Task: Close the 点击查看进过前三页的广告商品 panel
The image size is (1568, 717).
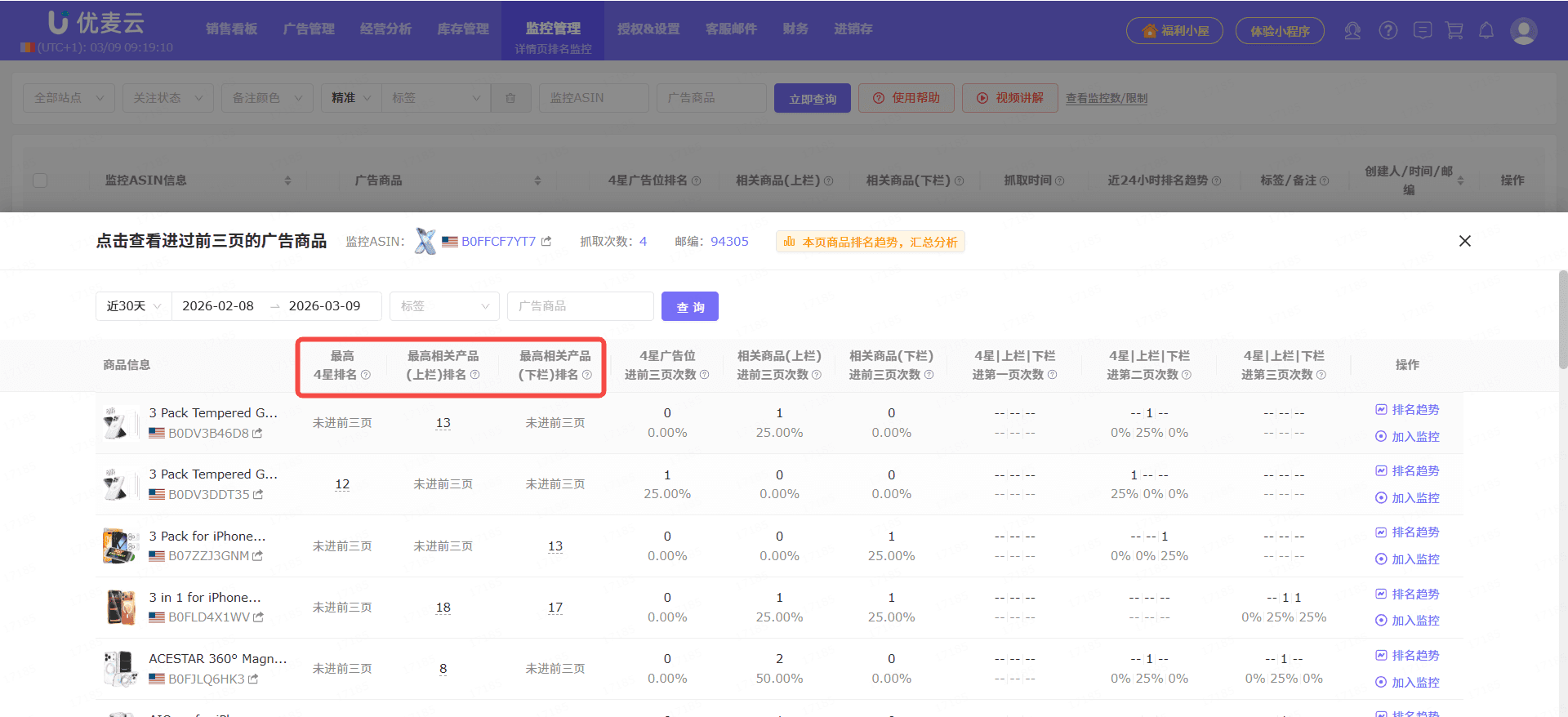Action: [1465, 241]
